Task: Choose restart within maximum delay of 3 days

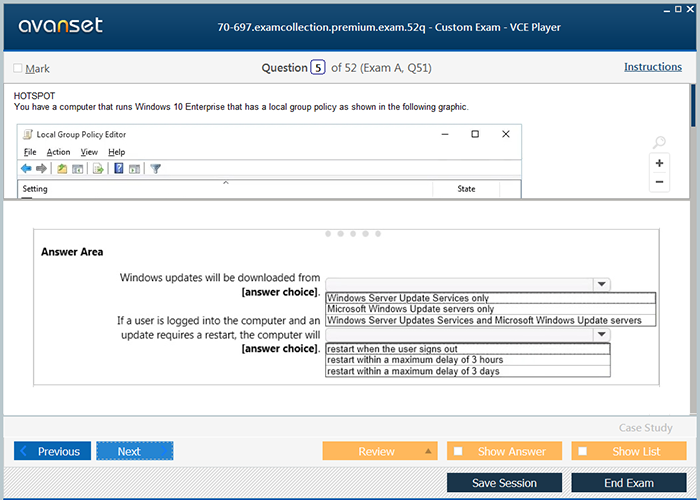Action: 468,371
